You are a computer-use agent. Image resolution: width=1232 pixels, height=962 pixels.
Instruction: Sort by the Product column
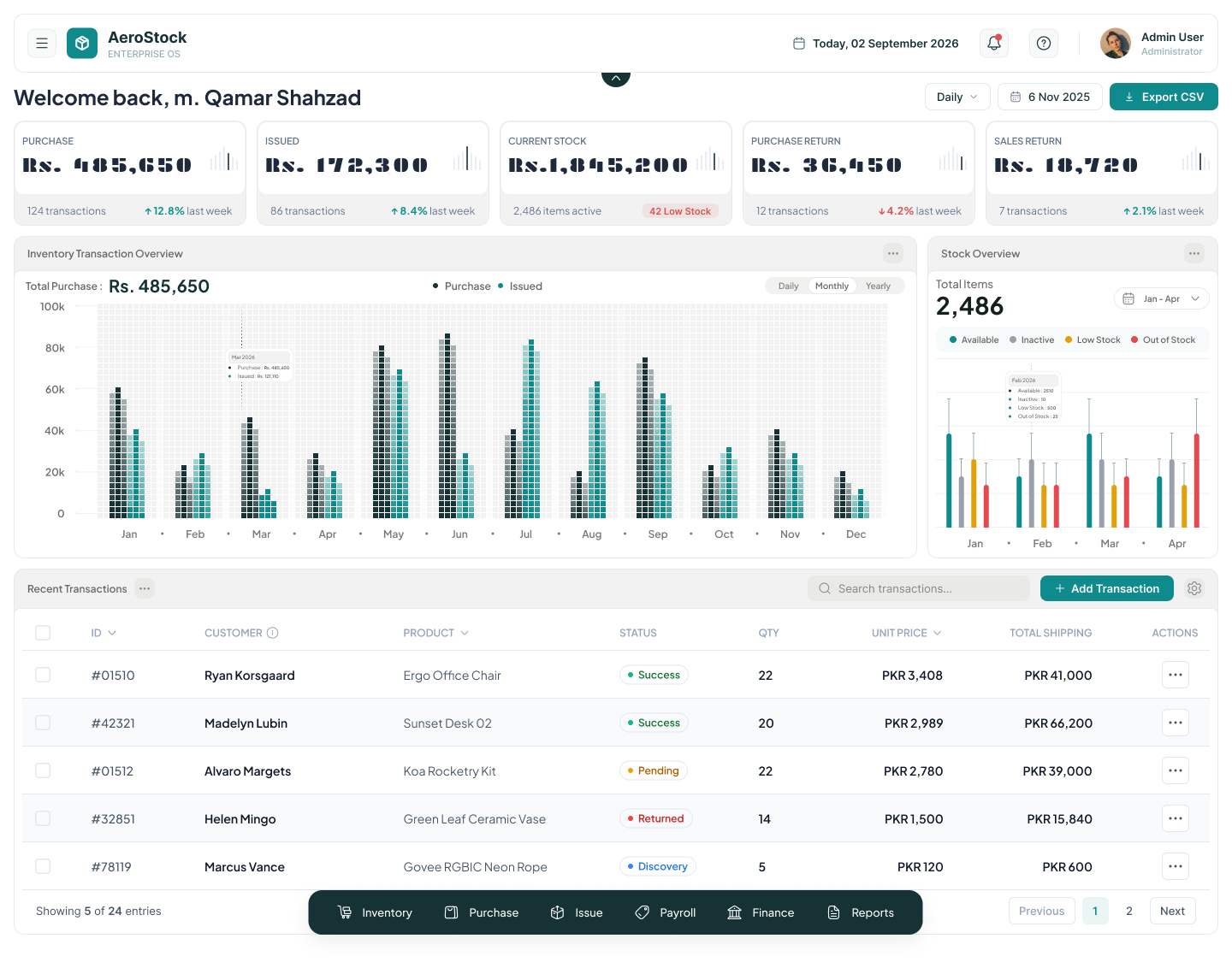[436, 633]
